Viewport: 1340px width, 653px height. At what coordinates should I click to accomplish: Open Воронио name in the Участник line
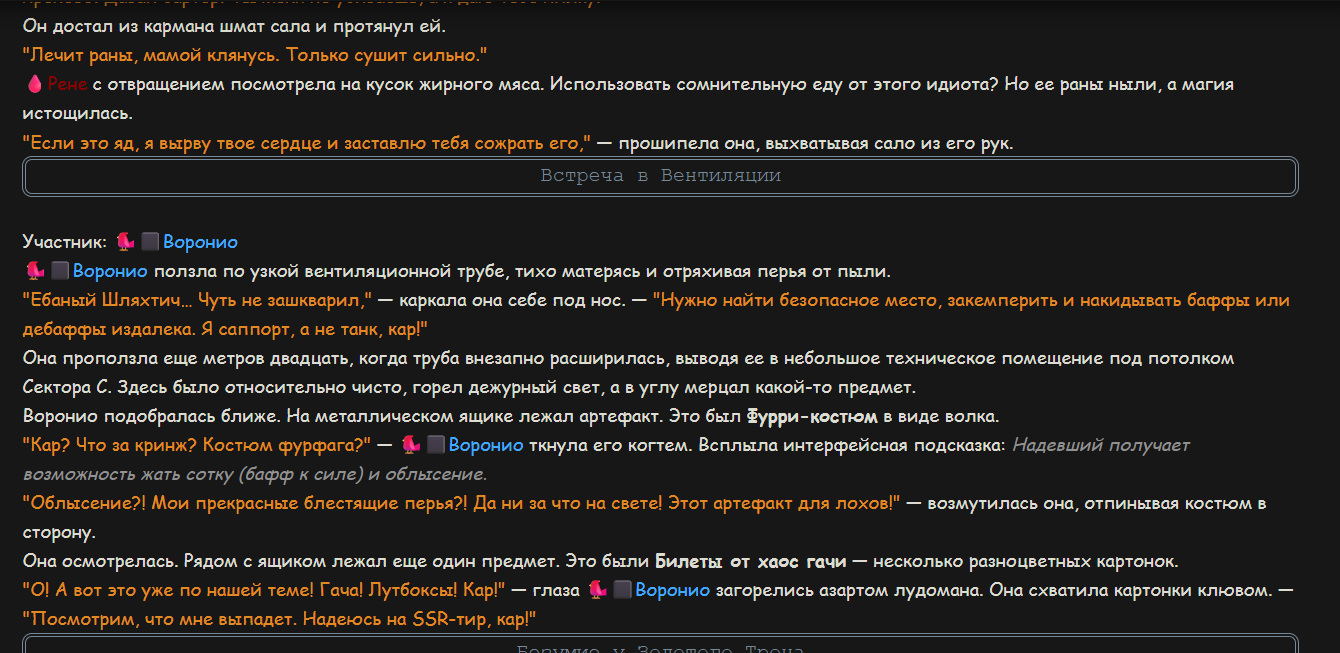pyautogui.click(x=200, y=242)
